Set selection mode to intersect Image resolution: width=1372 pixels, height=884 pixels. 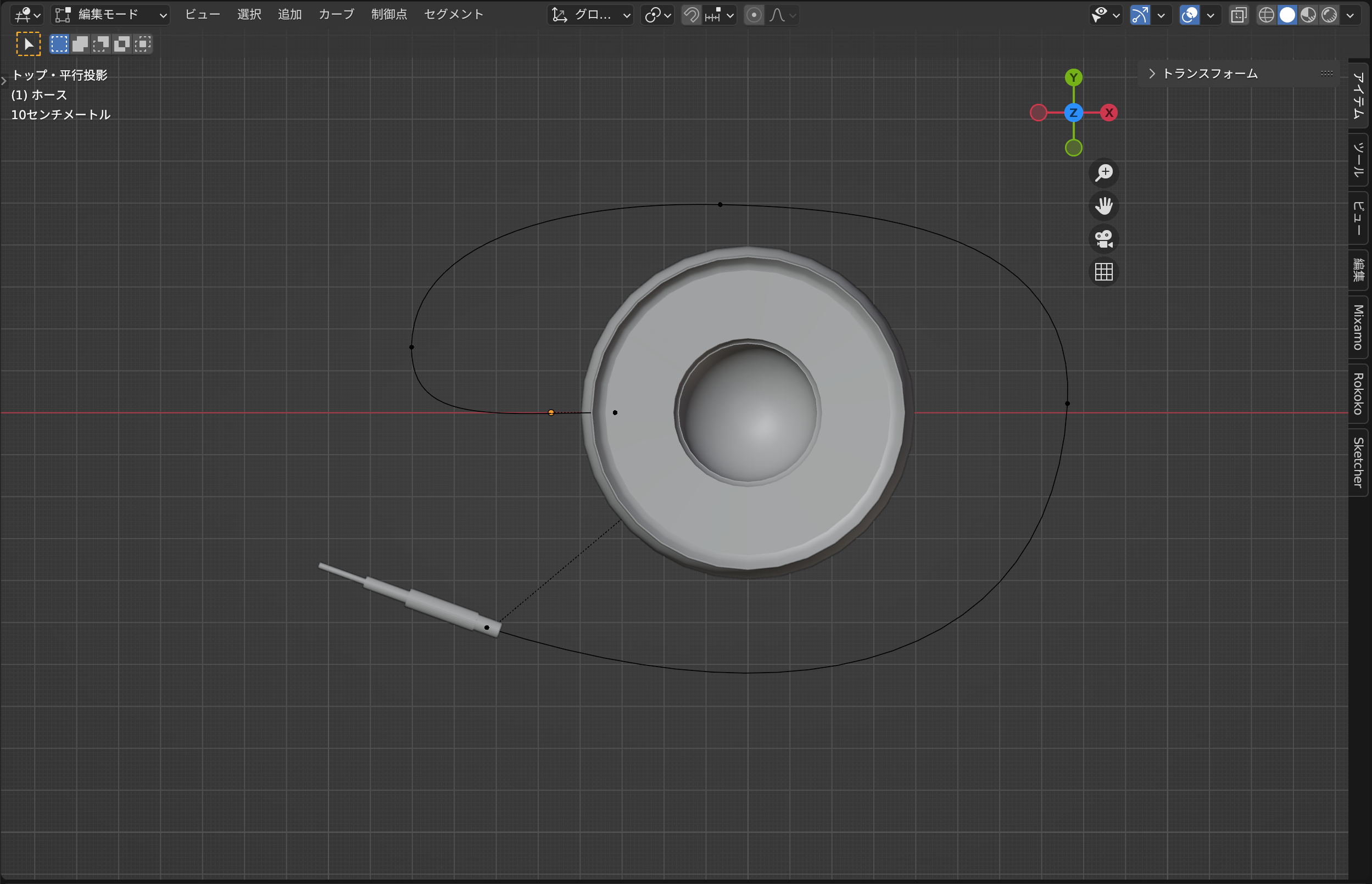point(142,44)
